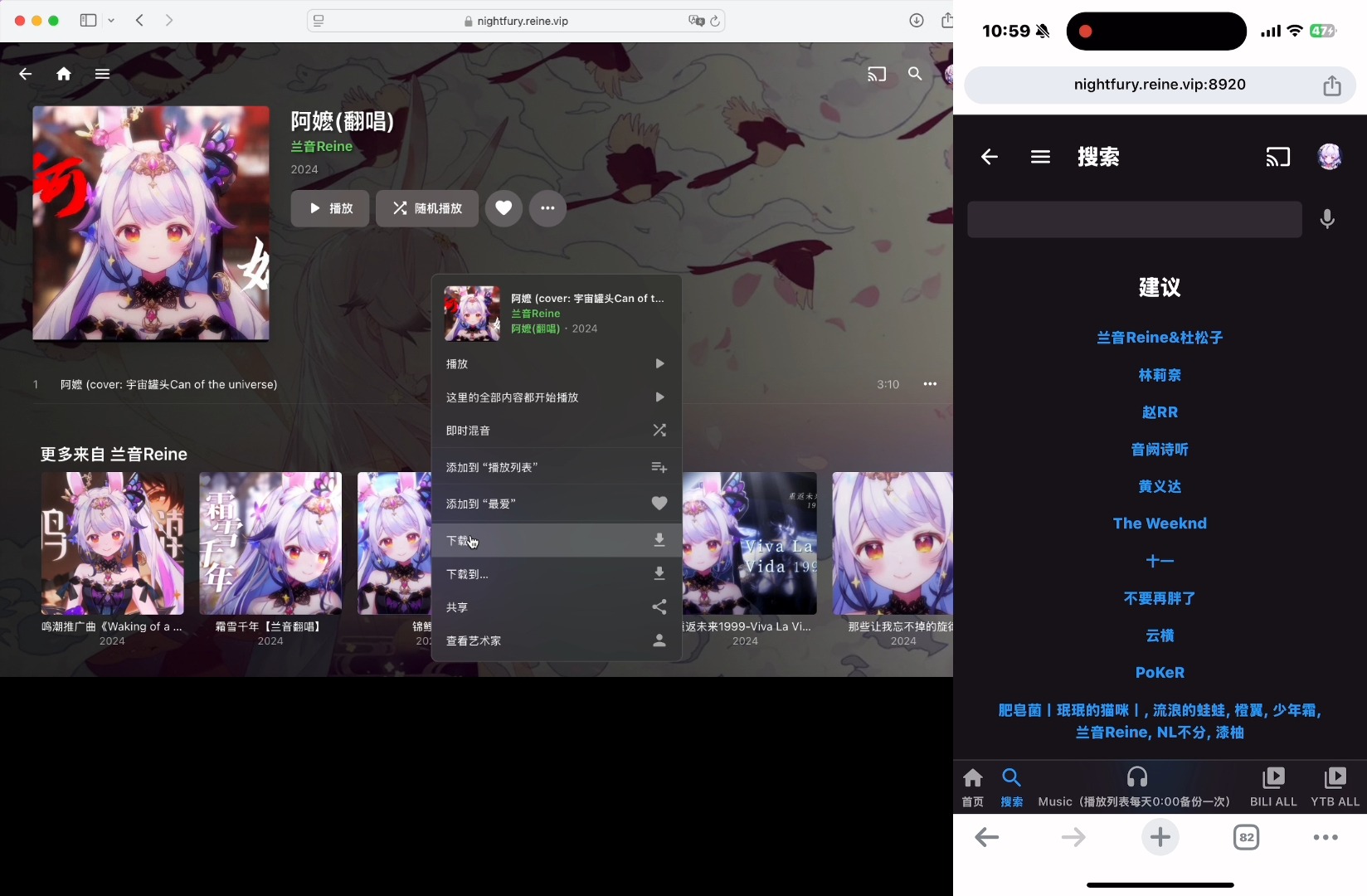Tap phone URL bar nightfury.reine.vip:8920
Image resolution: width=1367 pixels, height=896 pixels.
pyautogui.click(x=1160, y=85)
